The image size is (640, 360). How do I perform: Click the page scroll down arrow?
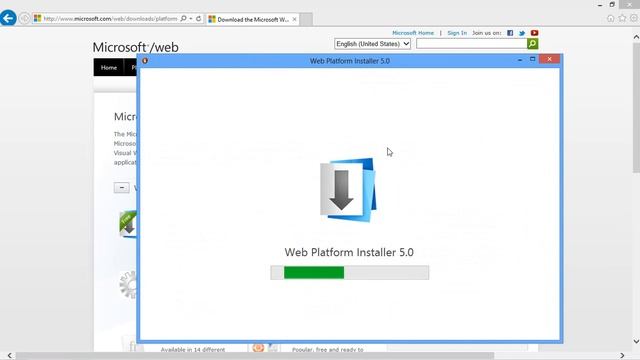pos(636,341)
